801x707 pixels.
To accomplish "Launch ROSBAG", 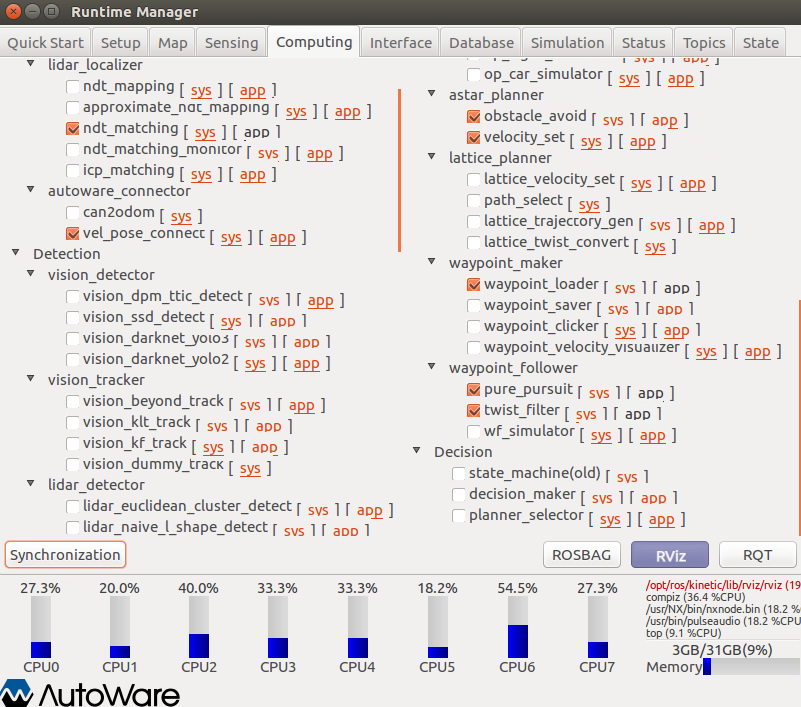I will [x=581, y=555].
